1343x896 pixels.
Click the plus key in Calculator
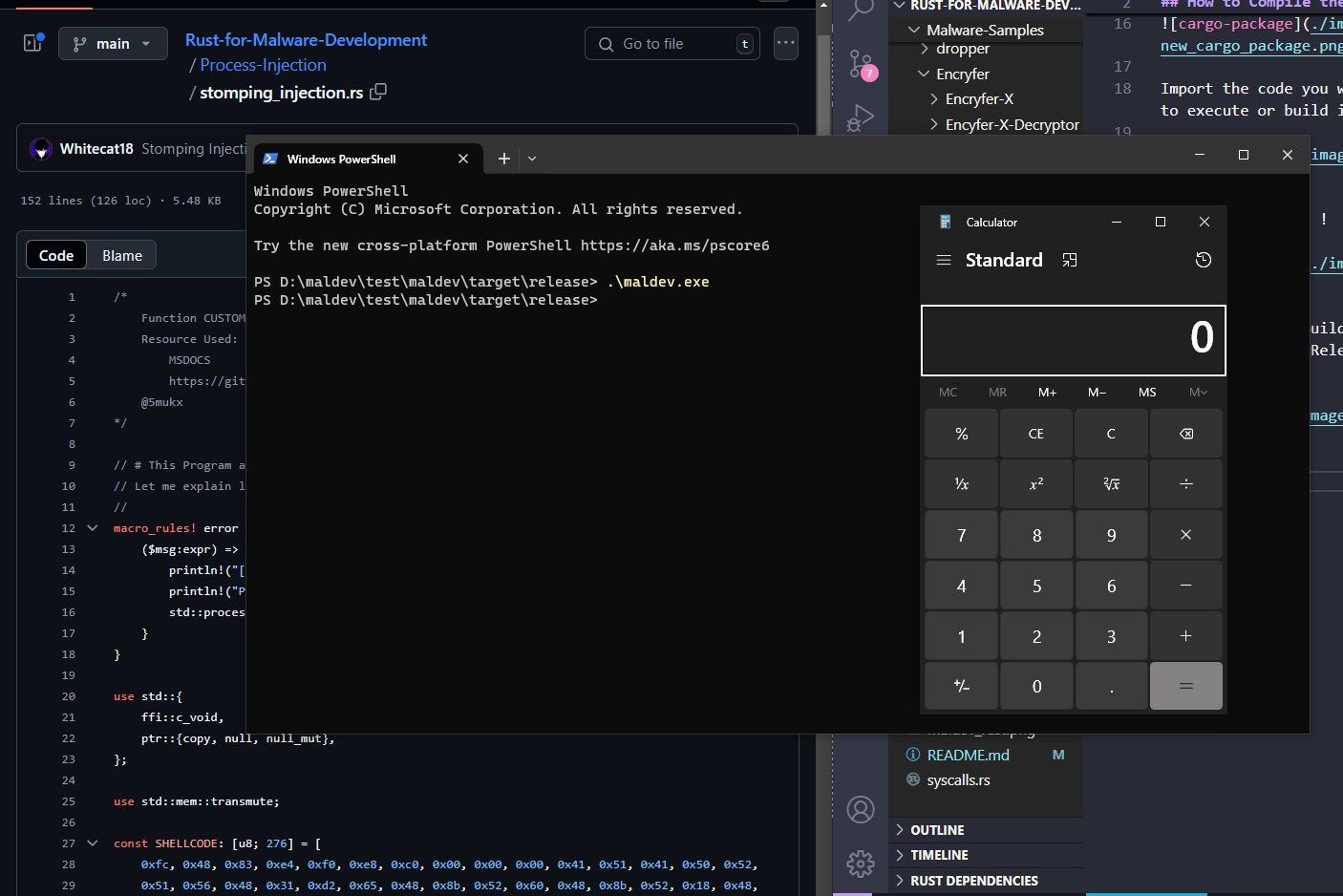[x=1186, y=636]
